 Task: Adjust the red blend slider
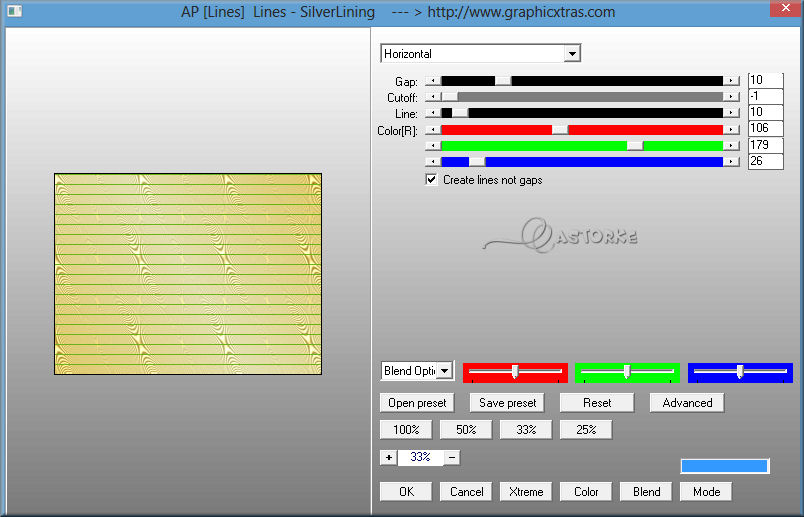[x=515, y=372]
